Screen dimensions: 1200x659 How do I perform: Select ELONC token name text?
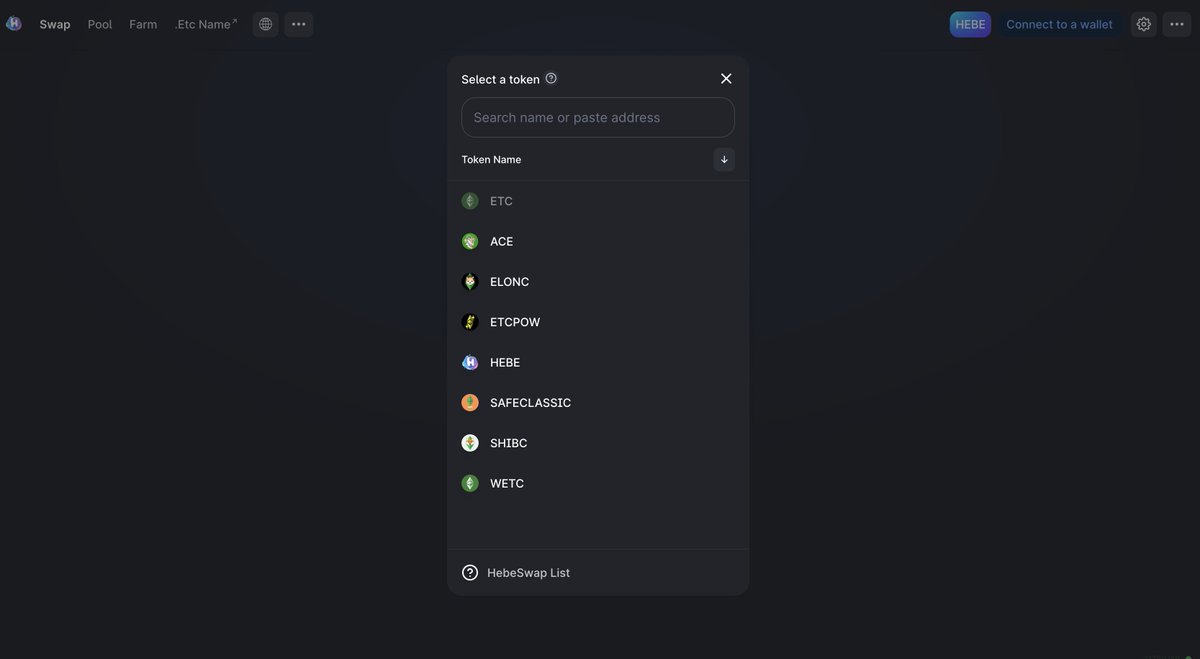pyautogui.click(x=509, y=282)
